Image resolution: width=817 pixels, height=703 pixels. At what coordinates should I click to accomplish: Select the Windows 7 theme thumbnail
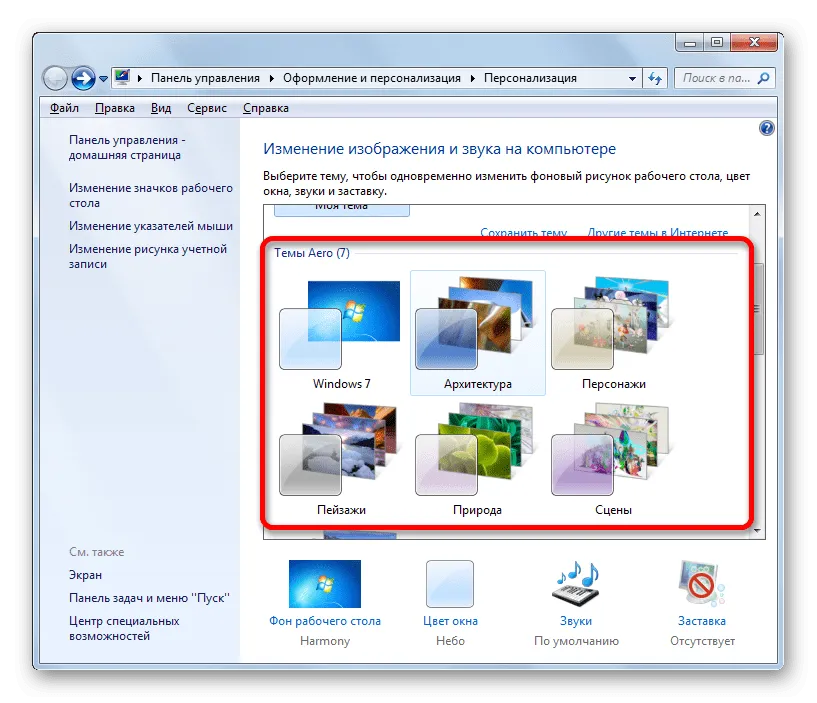tap(341, 334)
